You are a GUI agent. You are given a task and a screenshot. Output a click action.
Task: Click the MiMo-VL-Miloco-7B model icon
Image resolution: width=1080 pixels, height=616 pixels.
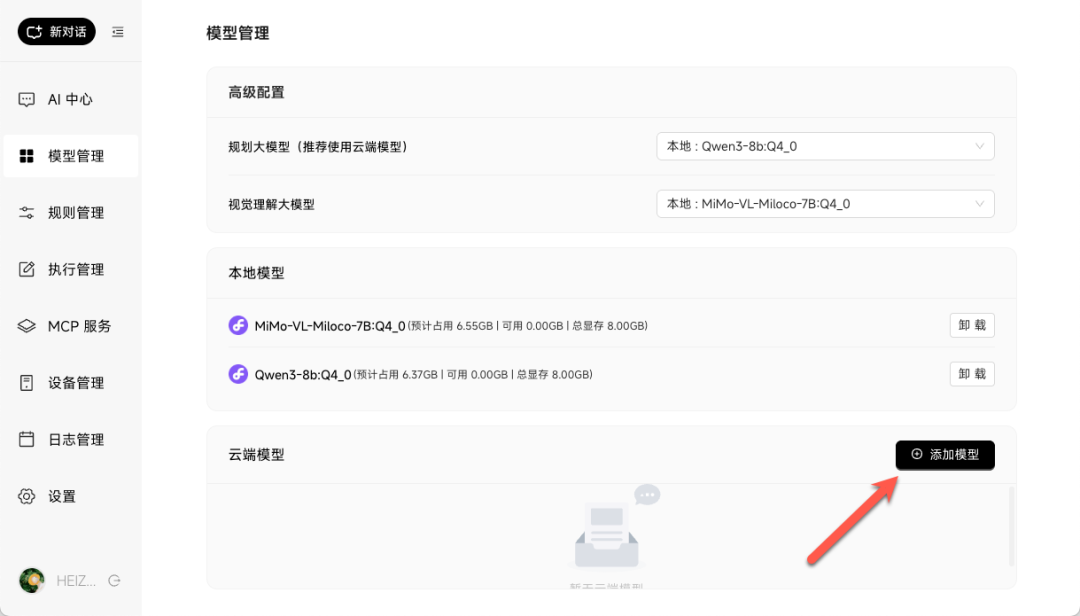pos(238,326)
